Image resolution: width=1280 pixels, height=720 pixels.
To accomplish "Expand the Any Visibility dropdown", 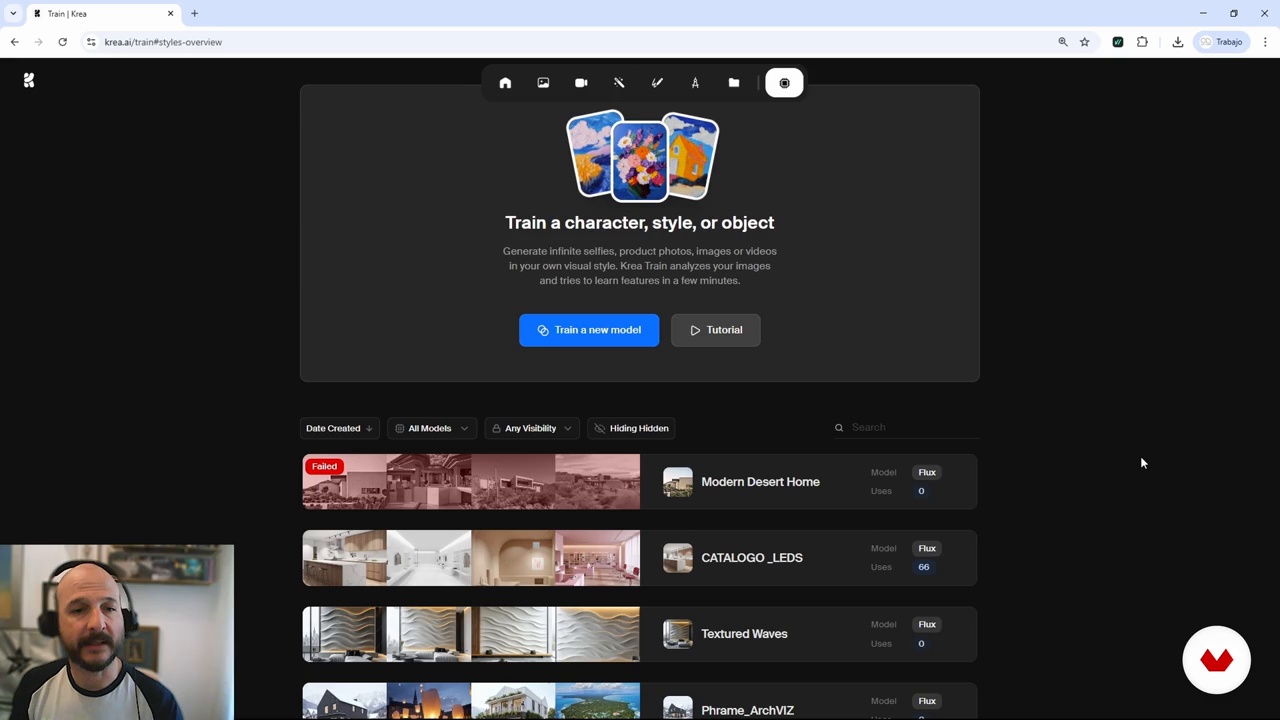I will coord(533,428).
